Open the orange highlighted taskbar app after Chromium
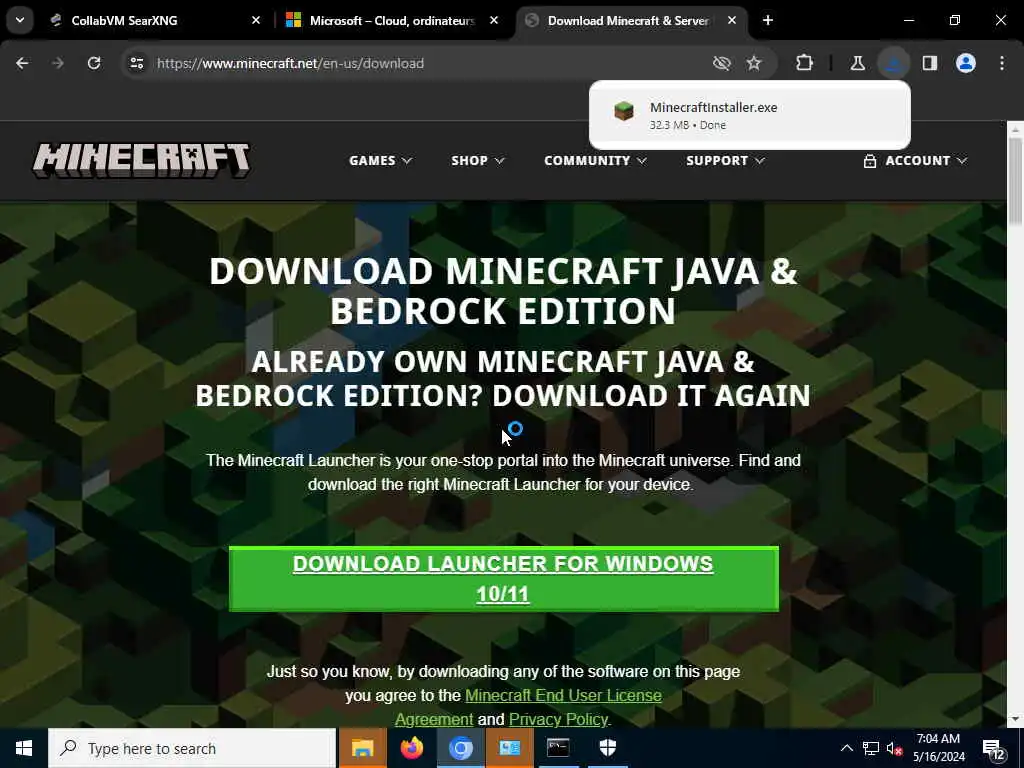The width and height of the screenshot is (1024, 768). pos(509,748)
